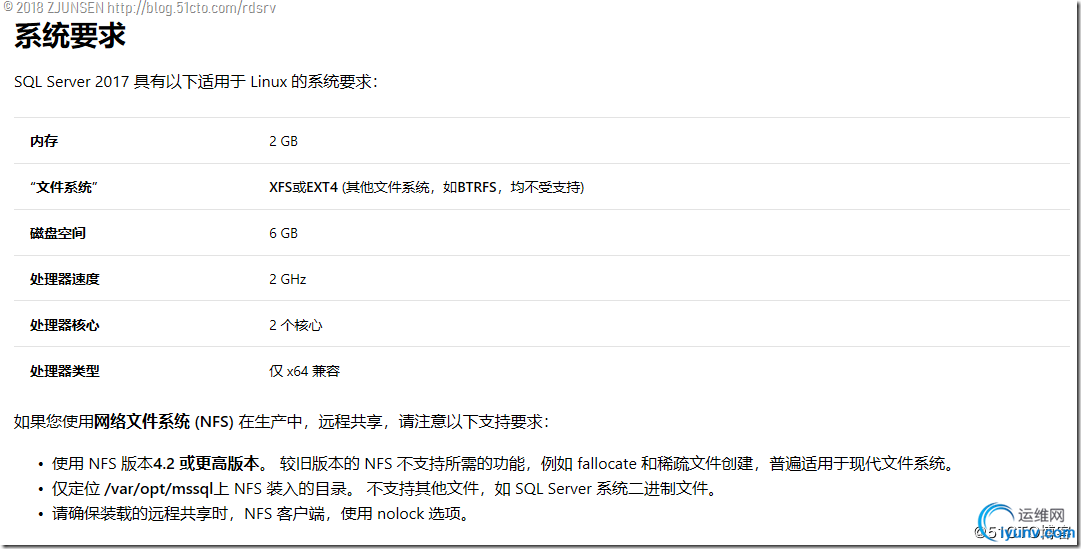Click the 处理器速度 row label

tap(65, 279)
